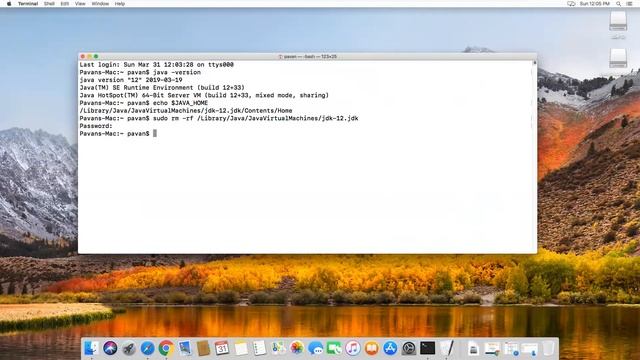Screen dimensions: 640x360
Task: Zoom Terminal window with green button
Action: tap(96, 56)
